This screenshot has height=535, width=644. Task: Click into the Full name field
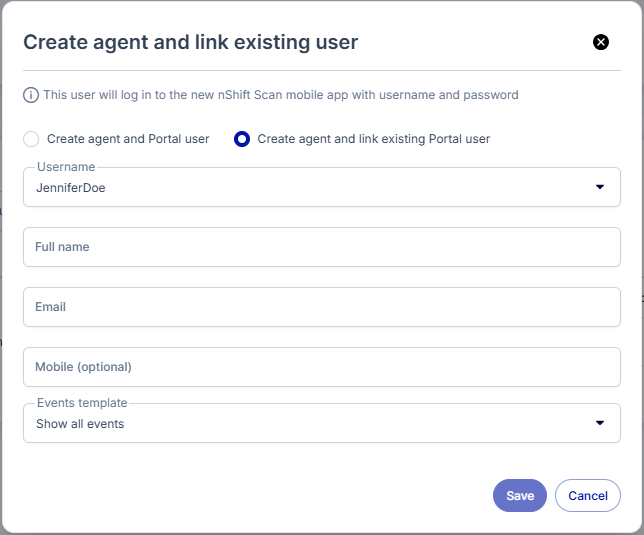click(x=321, y=247)
